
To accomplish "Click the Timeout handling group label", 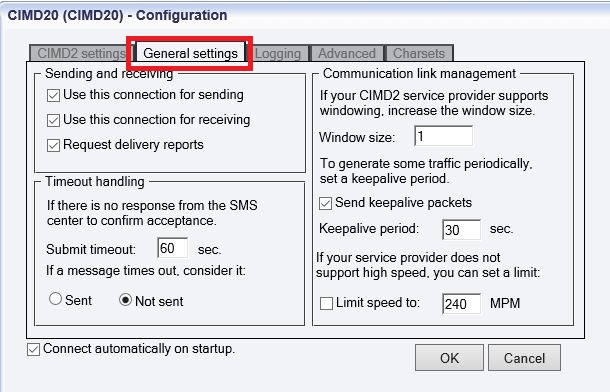I will pos(95,181).
